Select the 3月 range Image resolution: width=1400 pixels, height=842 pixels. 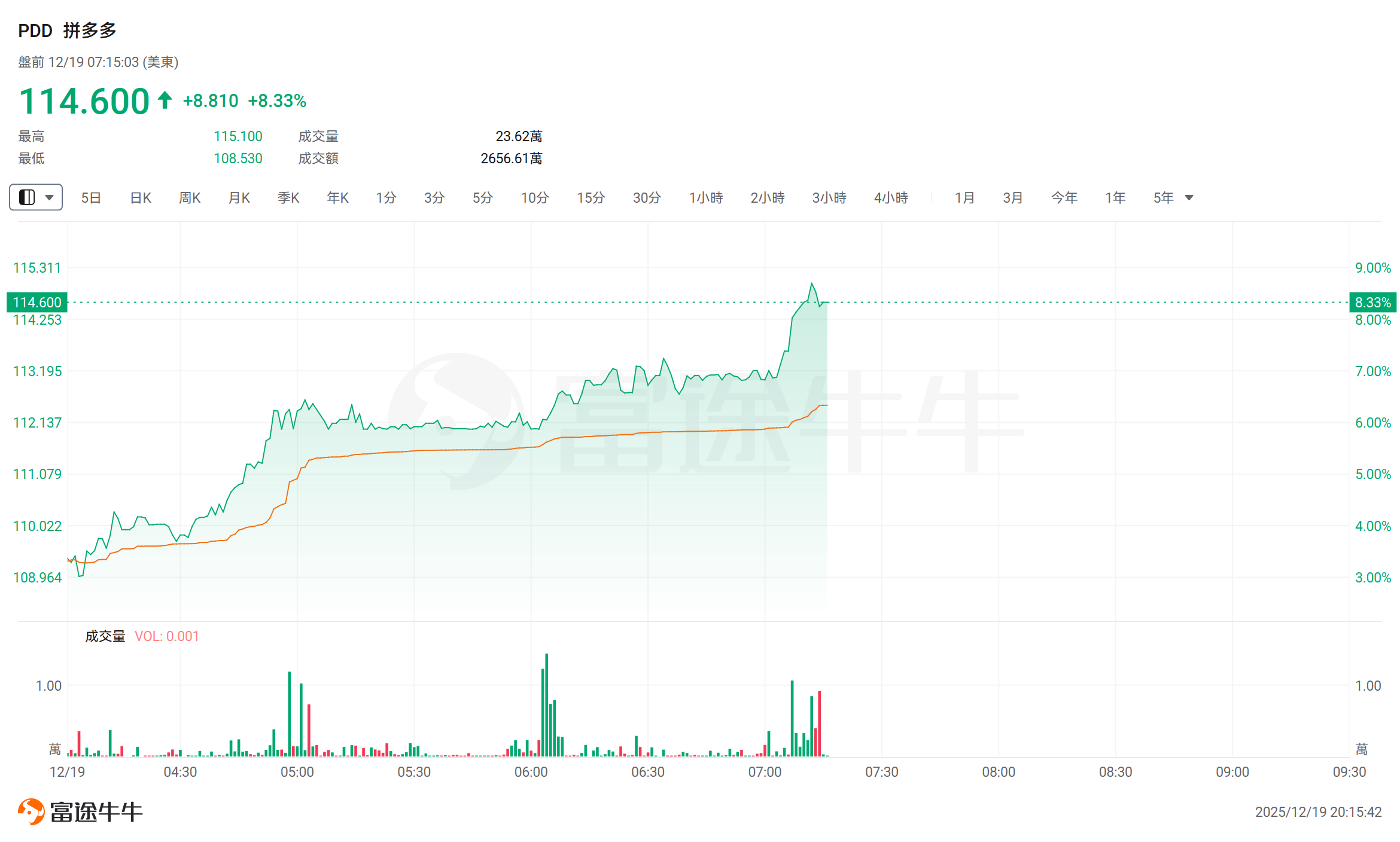tap(1013, 198)
